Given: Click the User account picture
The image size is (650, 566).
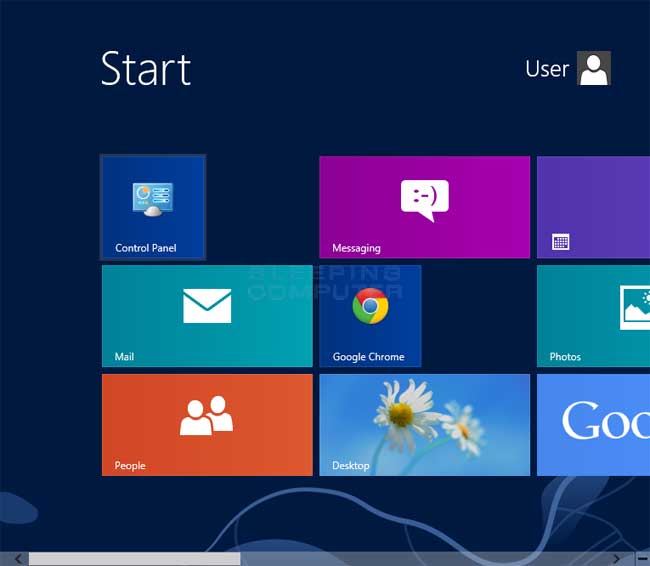Looking at the screenshot, I should coord(594,68).
